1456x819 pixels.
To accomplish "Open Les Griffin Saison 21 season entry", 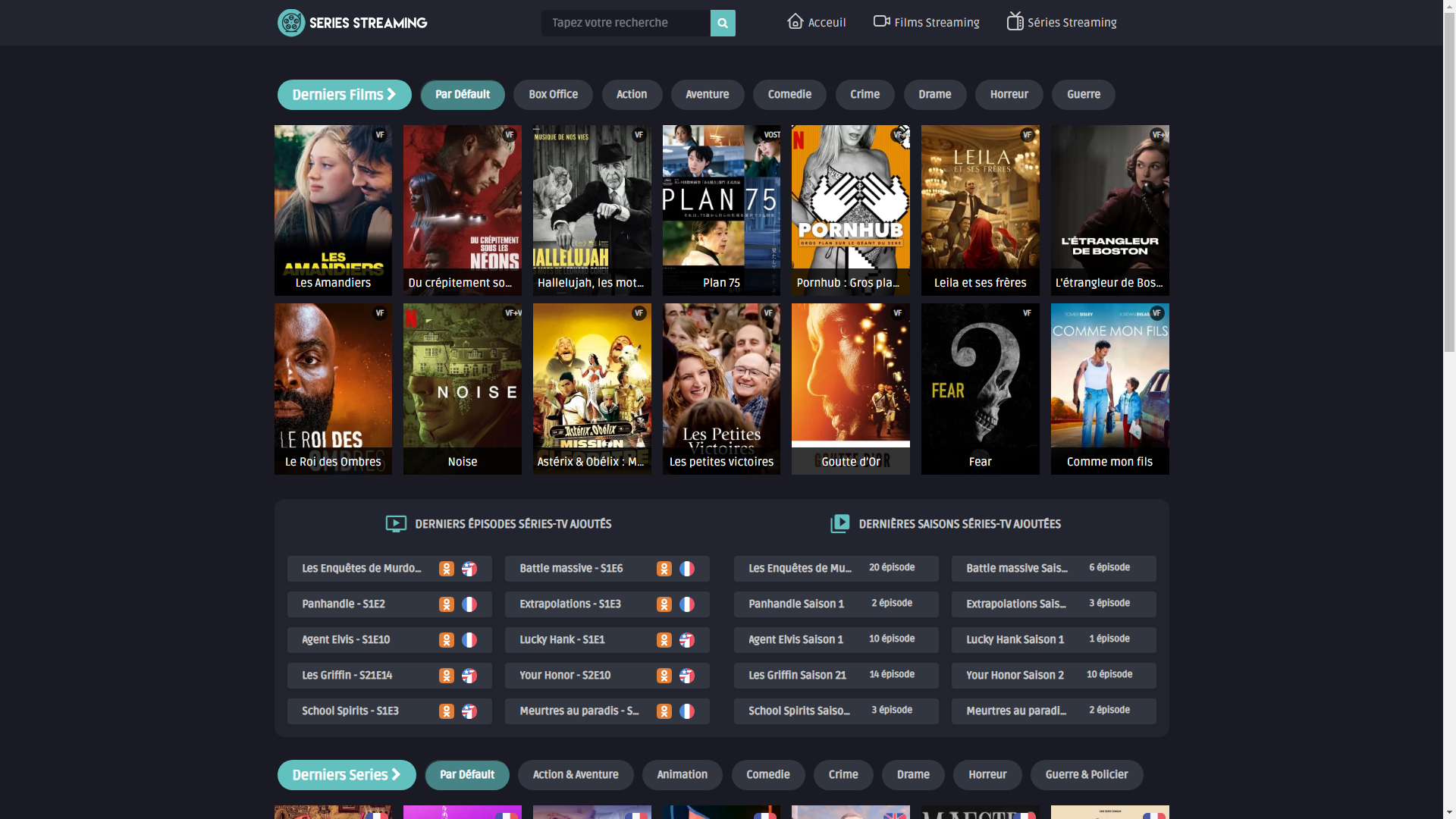I will tap(836, 676).
